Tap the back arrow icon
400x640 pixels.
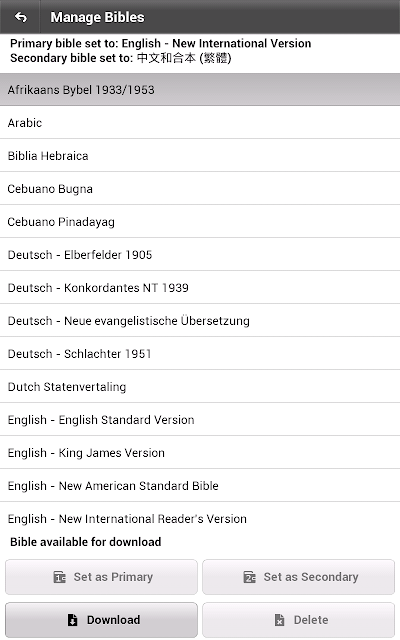point(20,17)
